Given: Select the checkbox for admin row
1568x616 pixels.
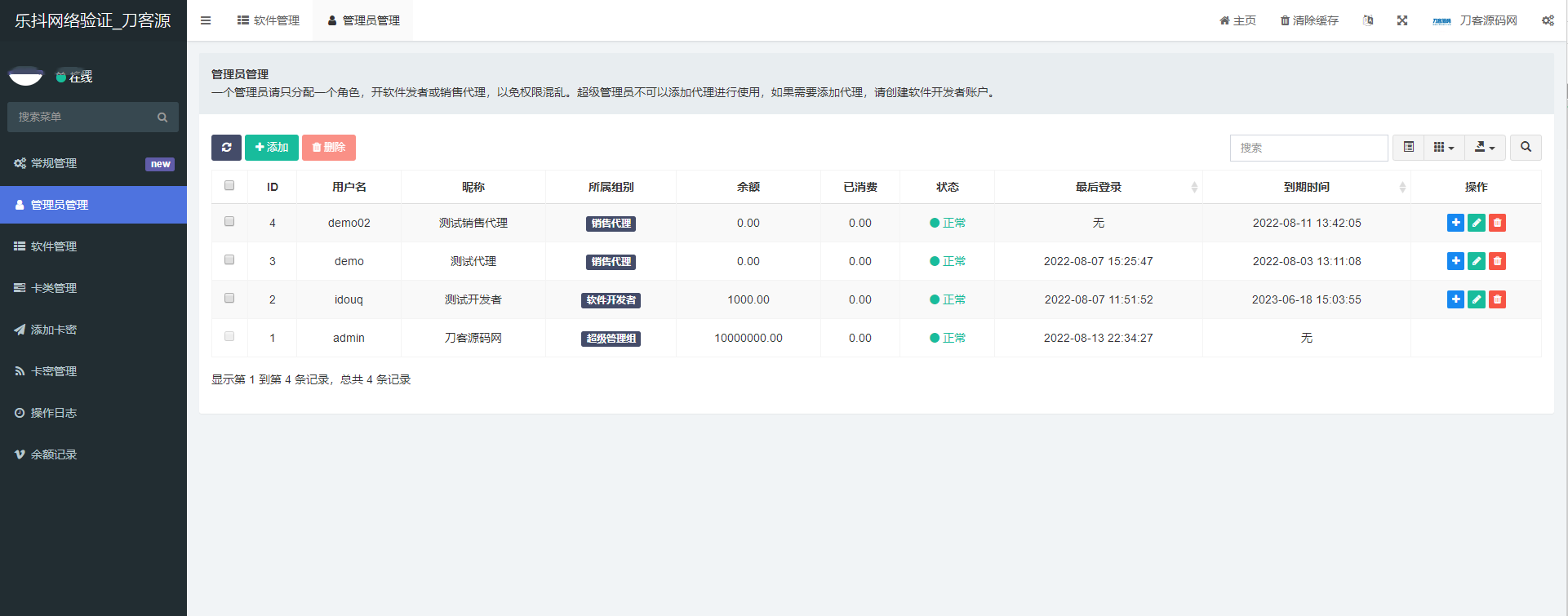Looking at the screenshot, I should 229,337.
